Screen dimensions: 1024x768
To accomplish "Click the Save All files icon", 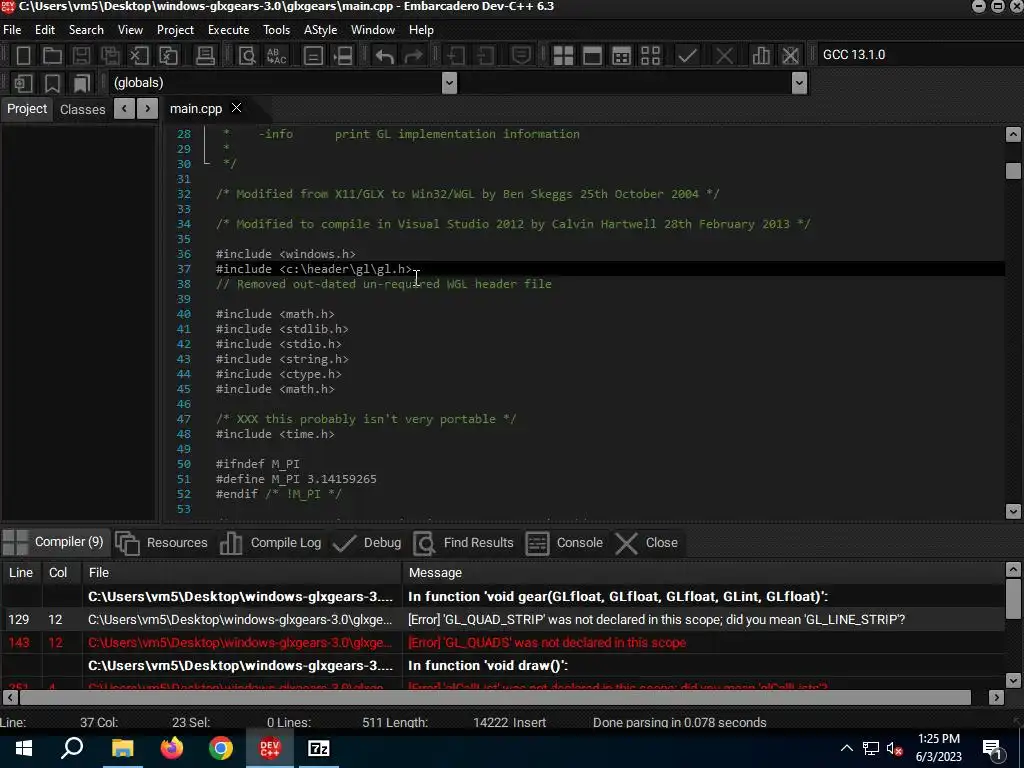I will coord(110,56).
